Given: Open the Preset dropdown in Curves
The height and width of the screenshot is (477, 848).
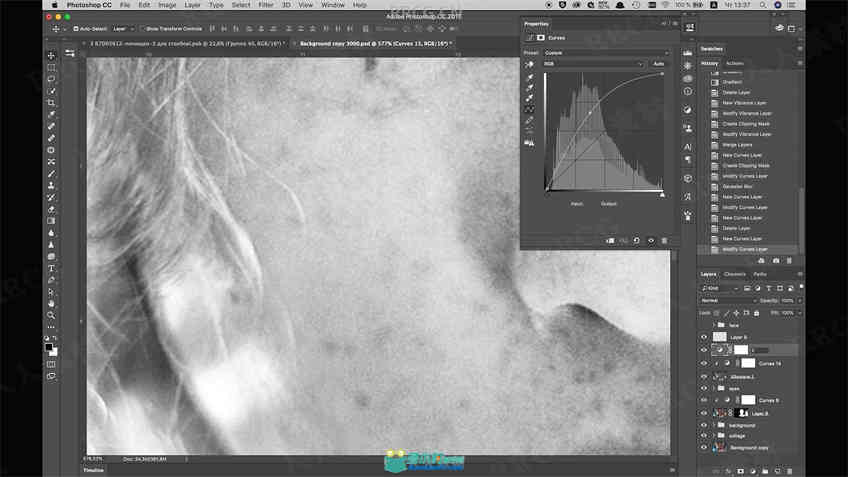Looking at the screenshot, I should pyautogui.click(x=606, y=53).
